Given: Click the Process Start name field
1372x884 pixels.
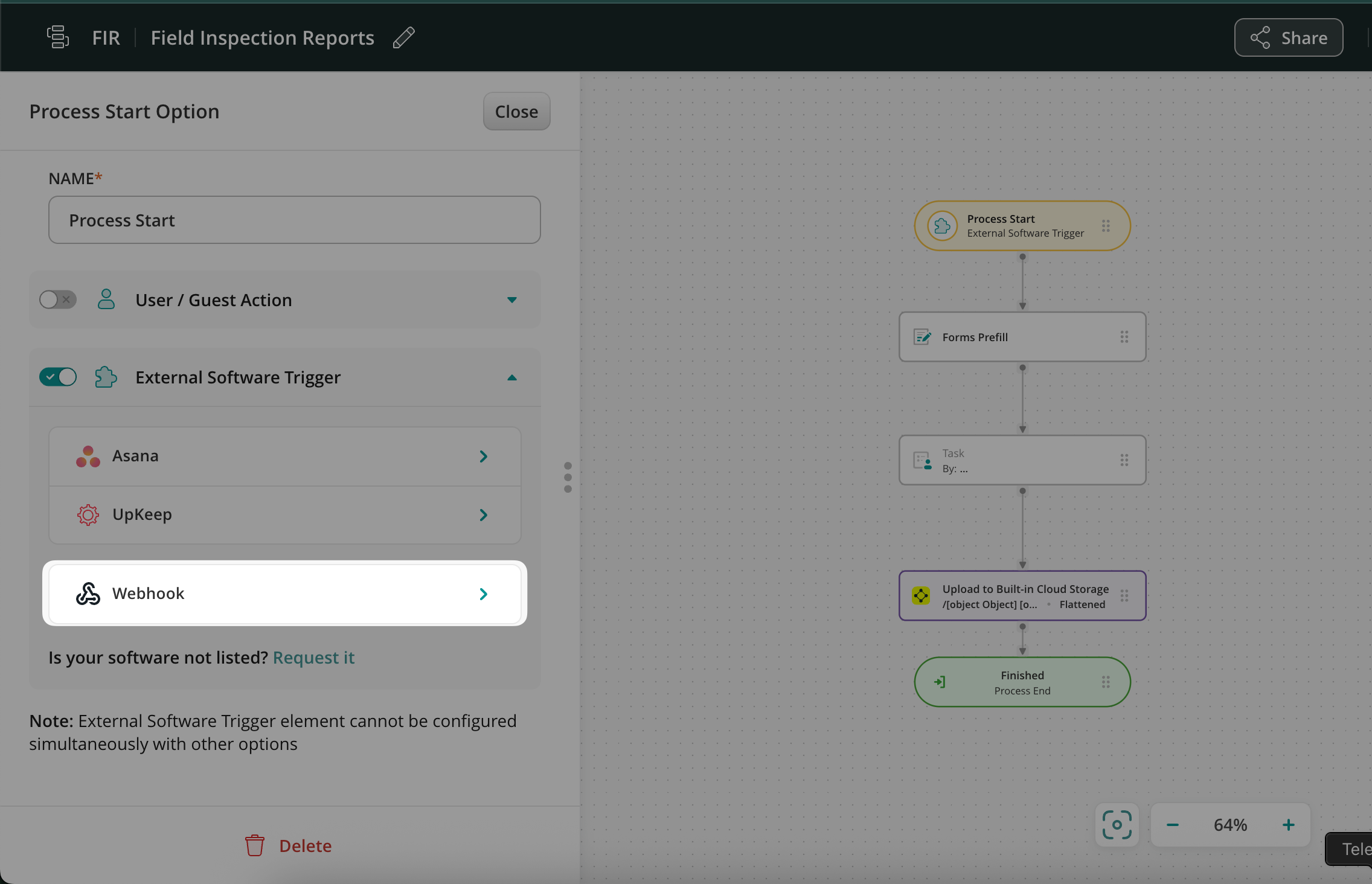Looking at the screenshot, I should [x=294, y=220].
